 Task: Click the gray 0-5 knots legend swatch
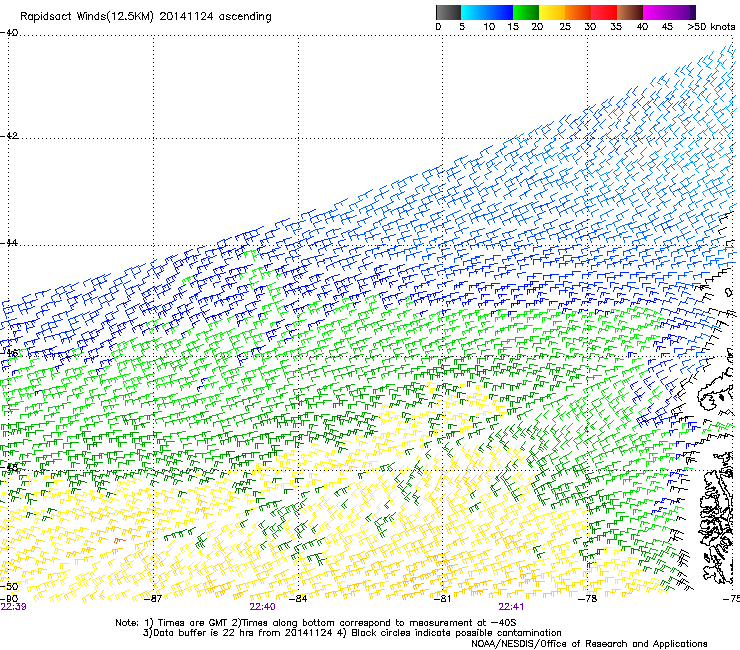(x=448, y=12)
